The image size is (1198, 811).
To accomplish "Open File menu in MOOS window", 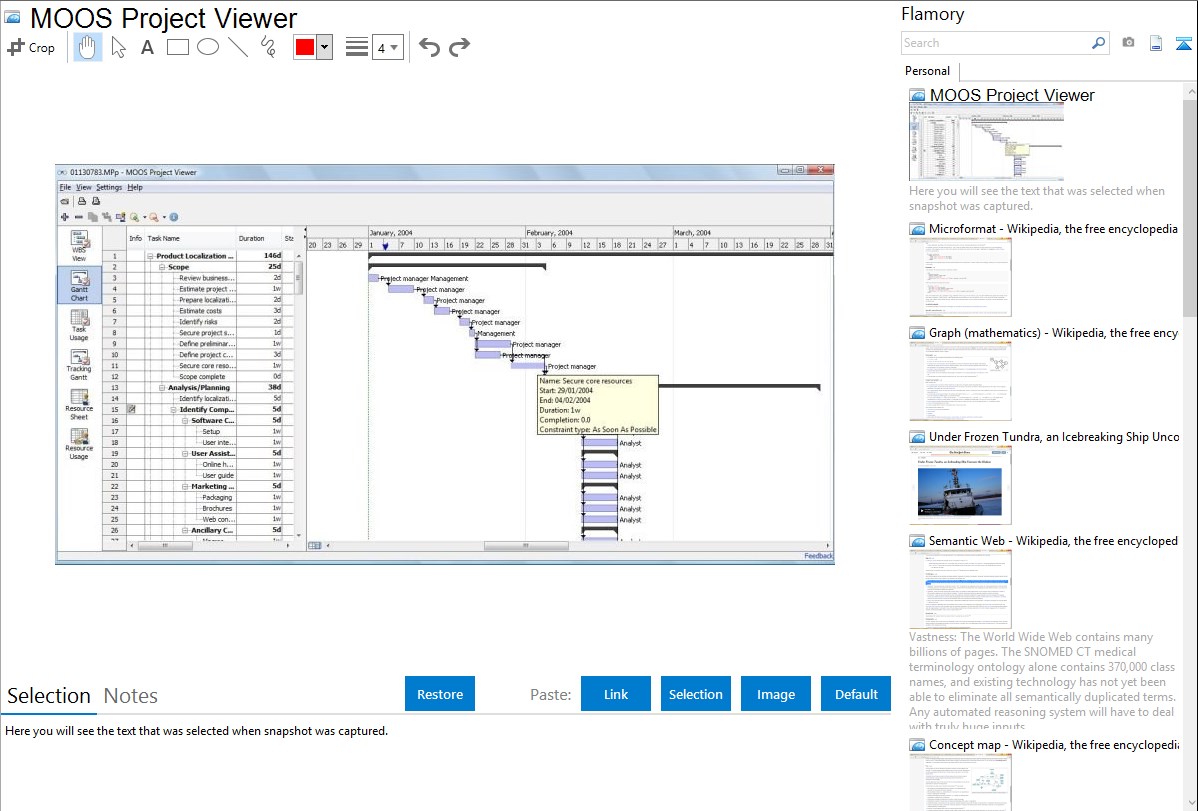I will point(65,187).
